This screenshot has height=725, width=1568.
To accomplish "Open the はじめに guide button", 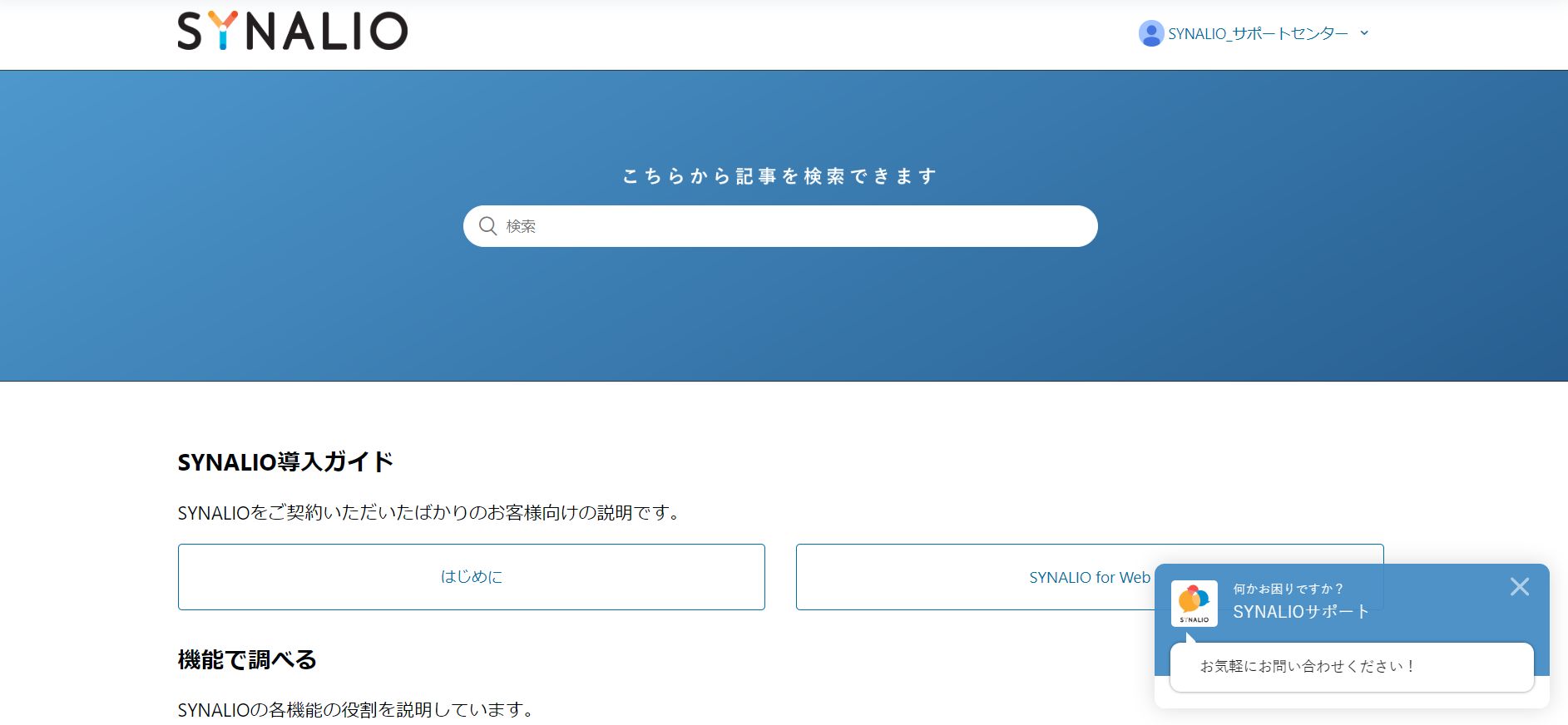I will click(x=472, y=577).
